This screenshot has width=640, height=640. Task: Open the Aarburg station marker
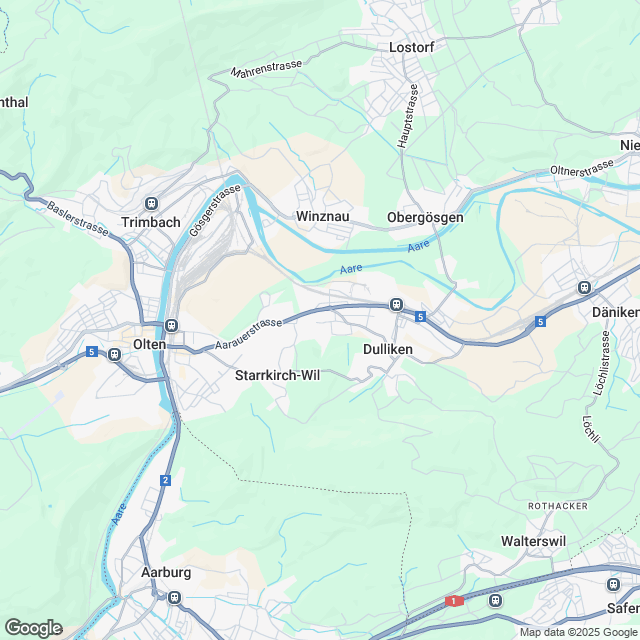pyautogui.click(x=174, y=598)
